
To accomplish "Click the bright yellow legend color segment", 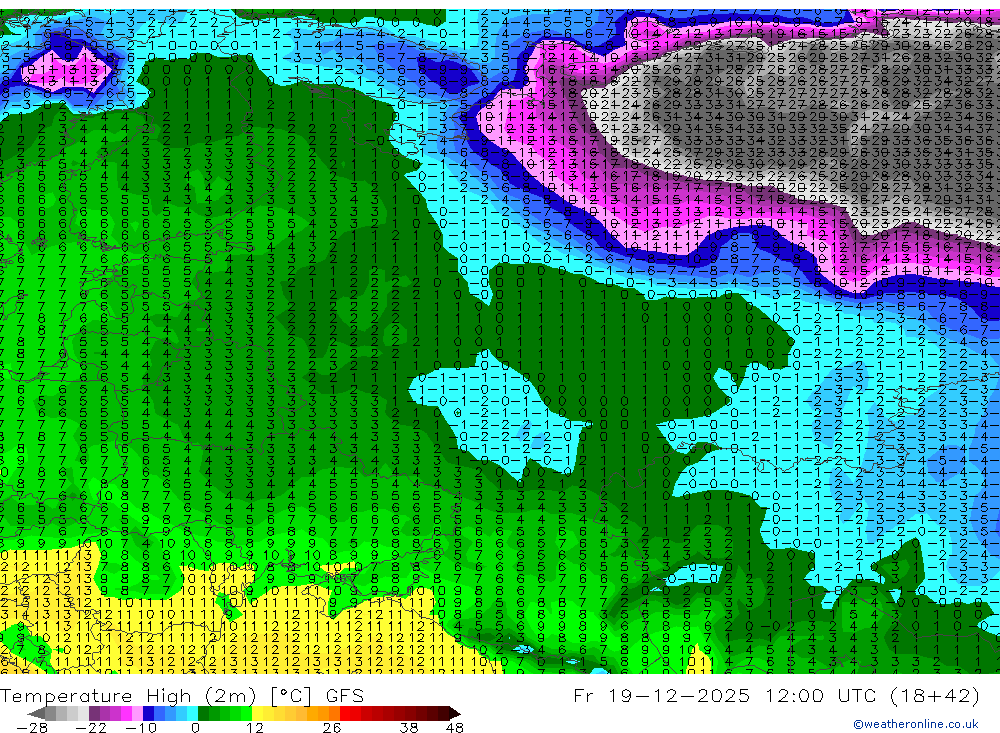I will click(257, 713).
